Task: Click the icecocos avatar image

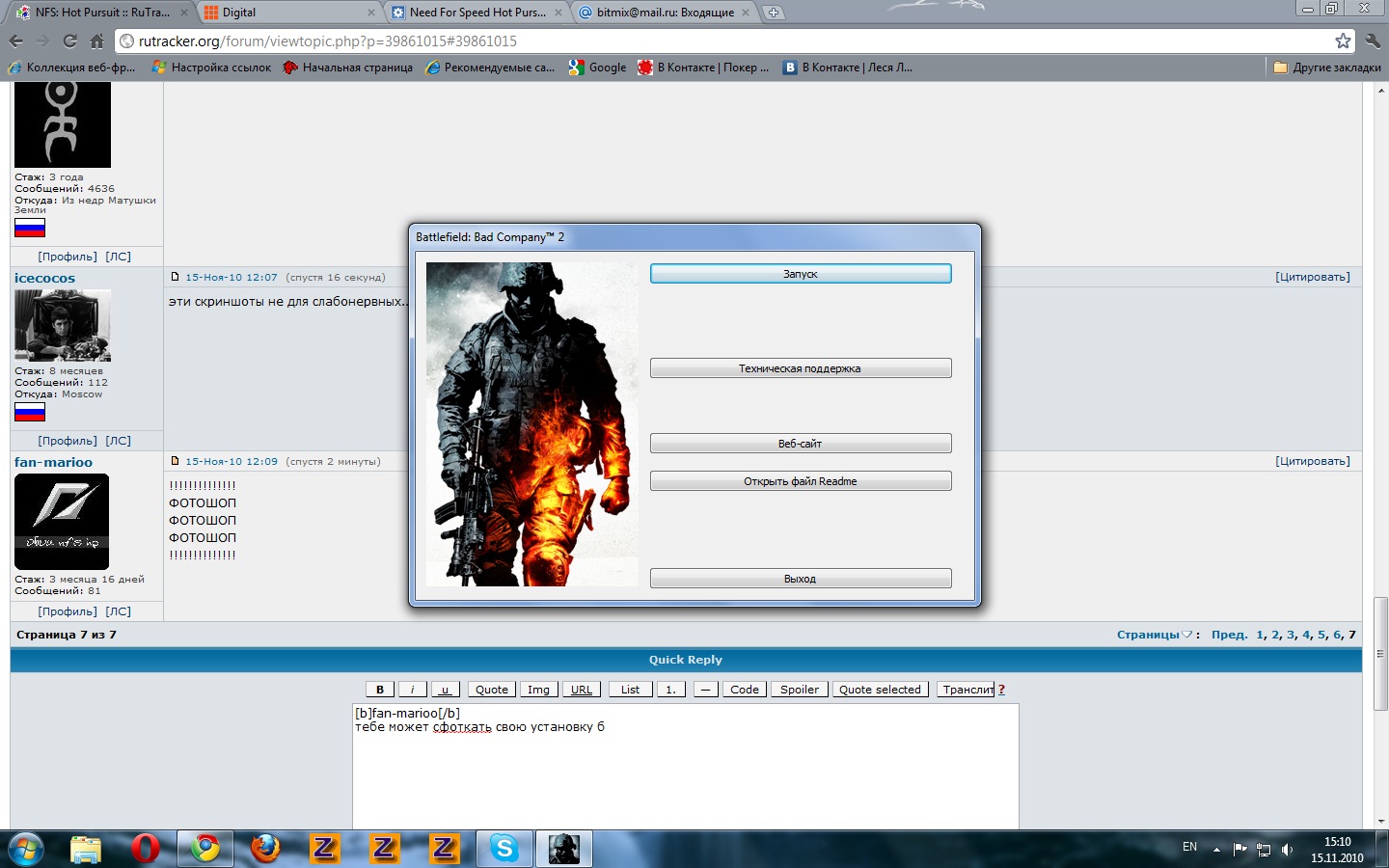Action: coord(62,325)
